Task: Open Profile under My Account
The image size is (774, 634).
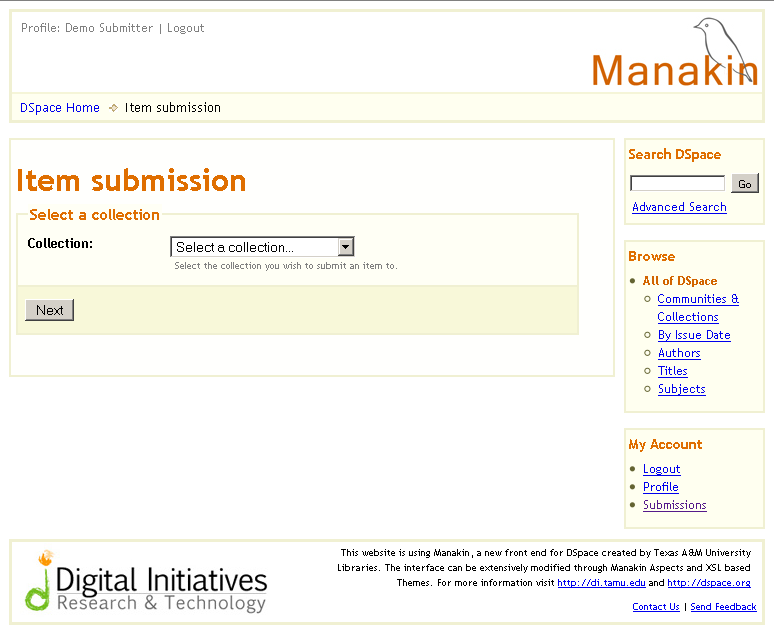Action: tap(660, 487)
